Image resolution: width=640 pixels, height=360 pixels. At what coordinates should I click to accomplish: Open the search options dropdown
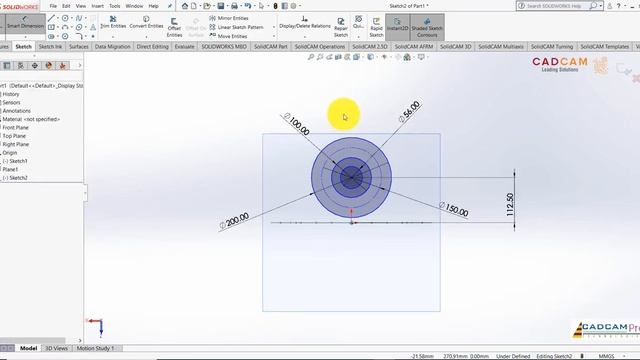click(600, 6)
